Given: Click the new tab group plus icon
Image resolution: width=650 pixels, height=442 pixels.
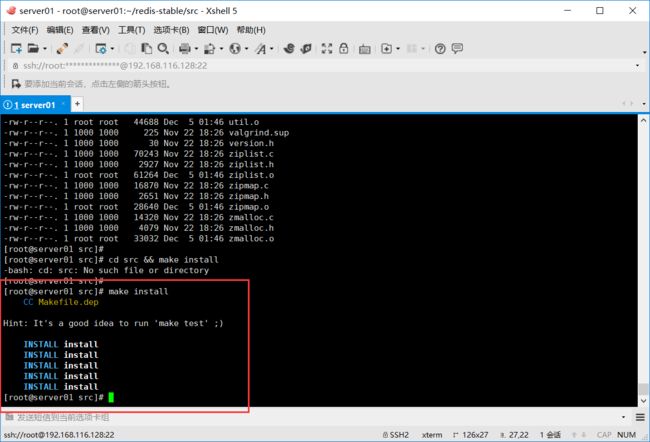Looking at the screenshot, I should click(x=386, y=49).
